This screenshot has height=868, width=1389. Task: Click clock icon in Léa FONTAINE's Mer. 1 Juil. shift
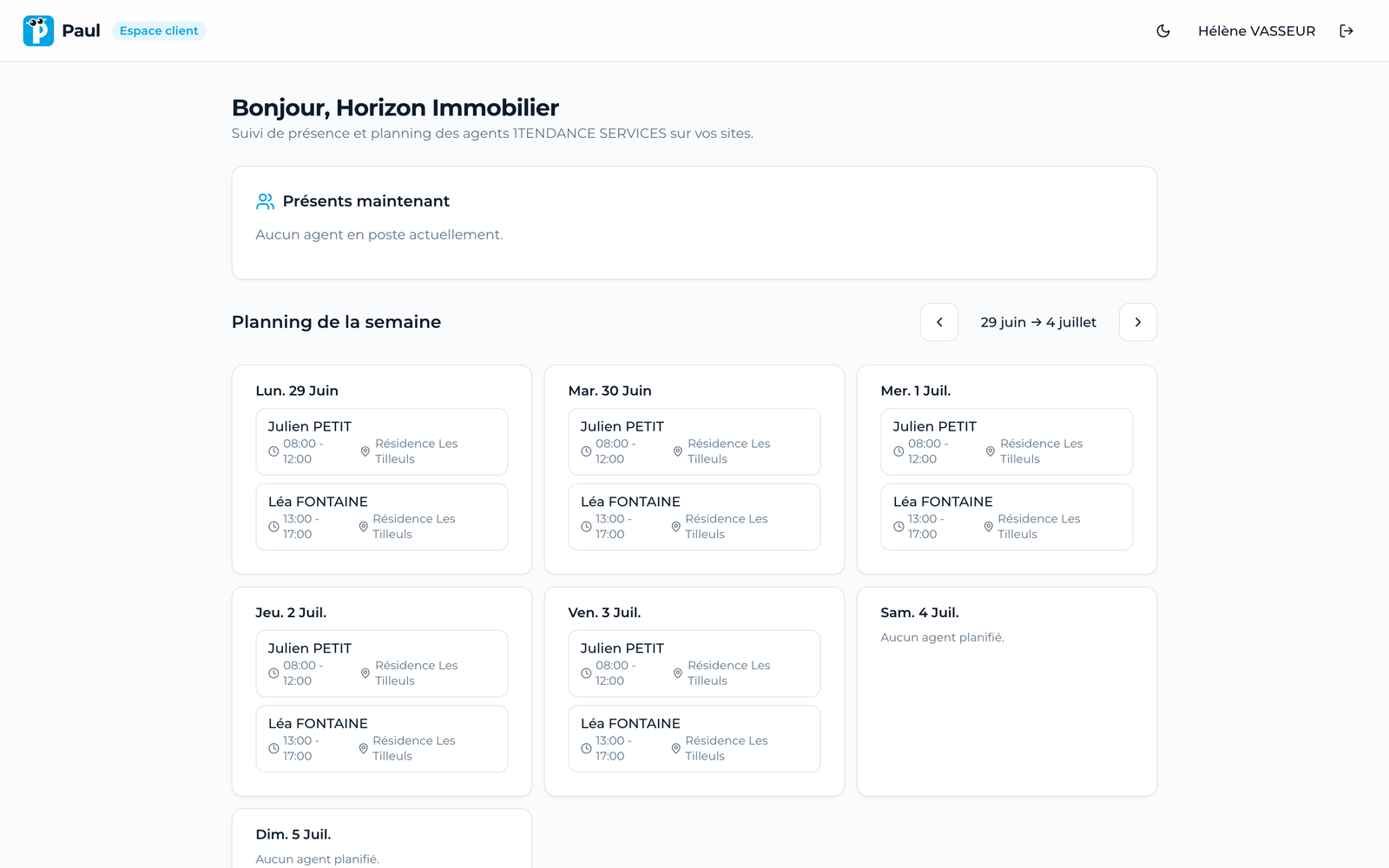pyautogui.click(x=899, y=527)
